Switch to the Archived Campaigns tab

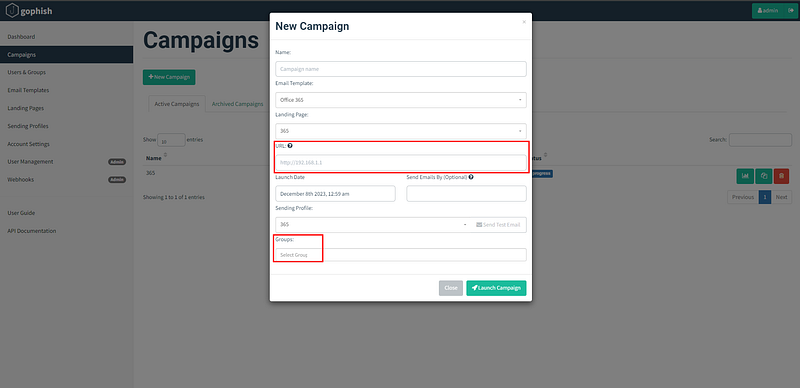coord(238,104)
